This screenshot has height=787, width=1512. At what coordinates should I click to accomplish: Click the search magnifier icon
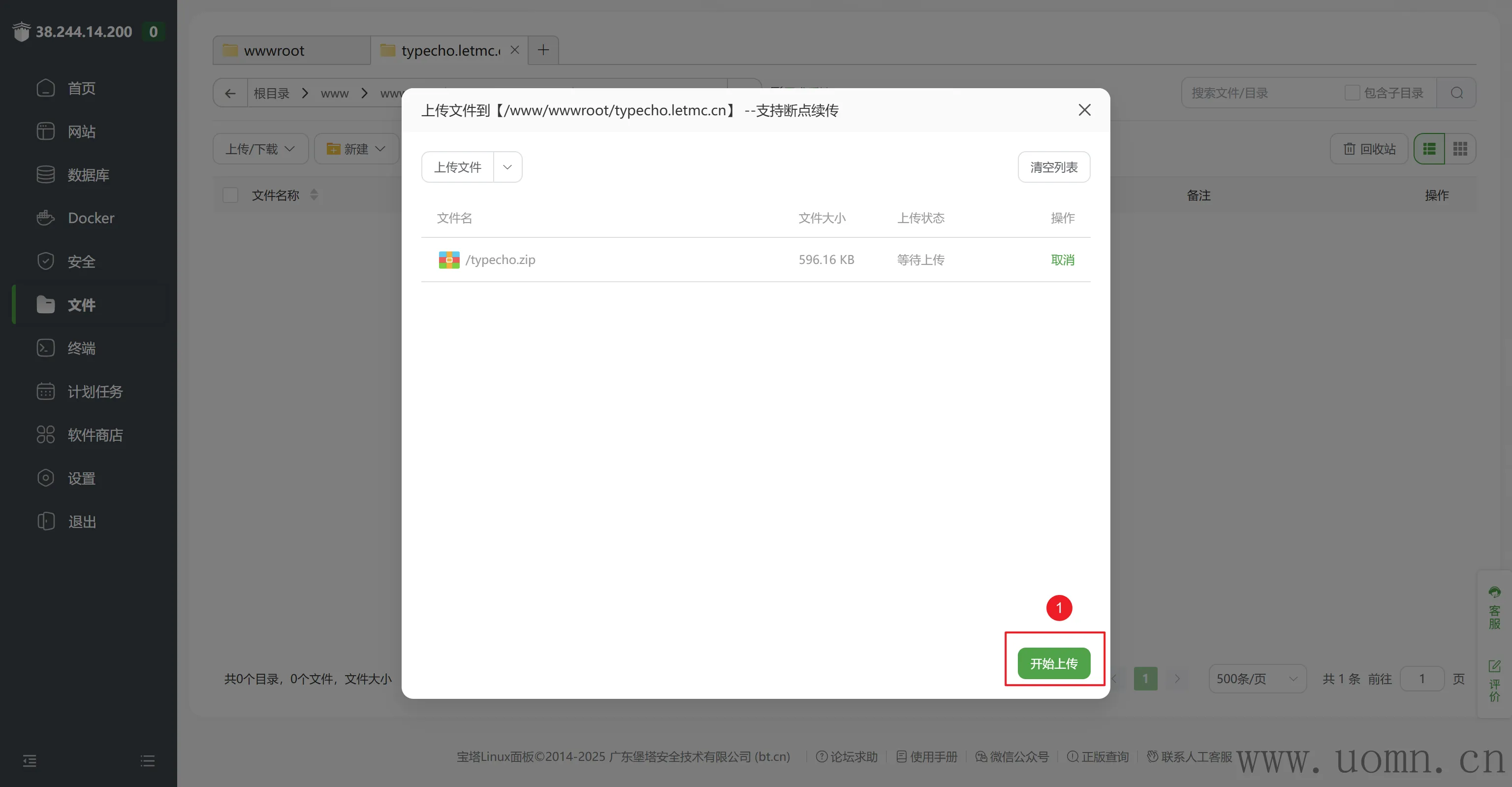click(x=1456, y=93)
